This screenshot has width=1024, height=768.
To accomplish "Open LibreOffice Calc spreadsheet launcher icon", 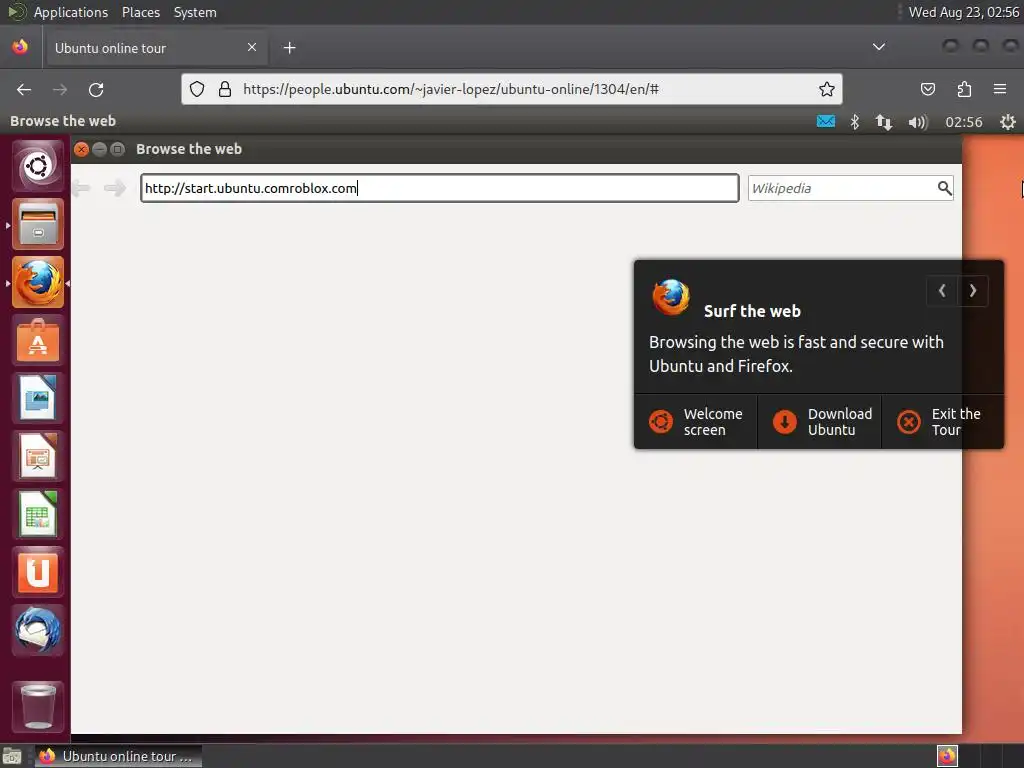I will tap(38, 515).
